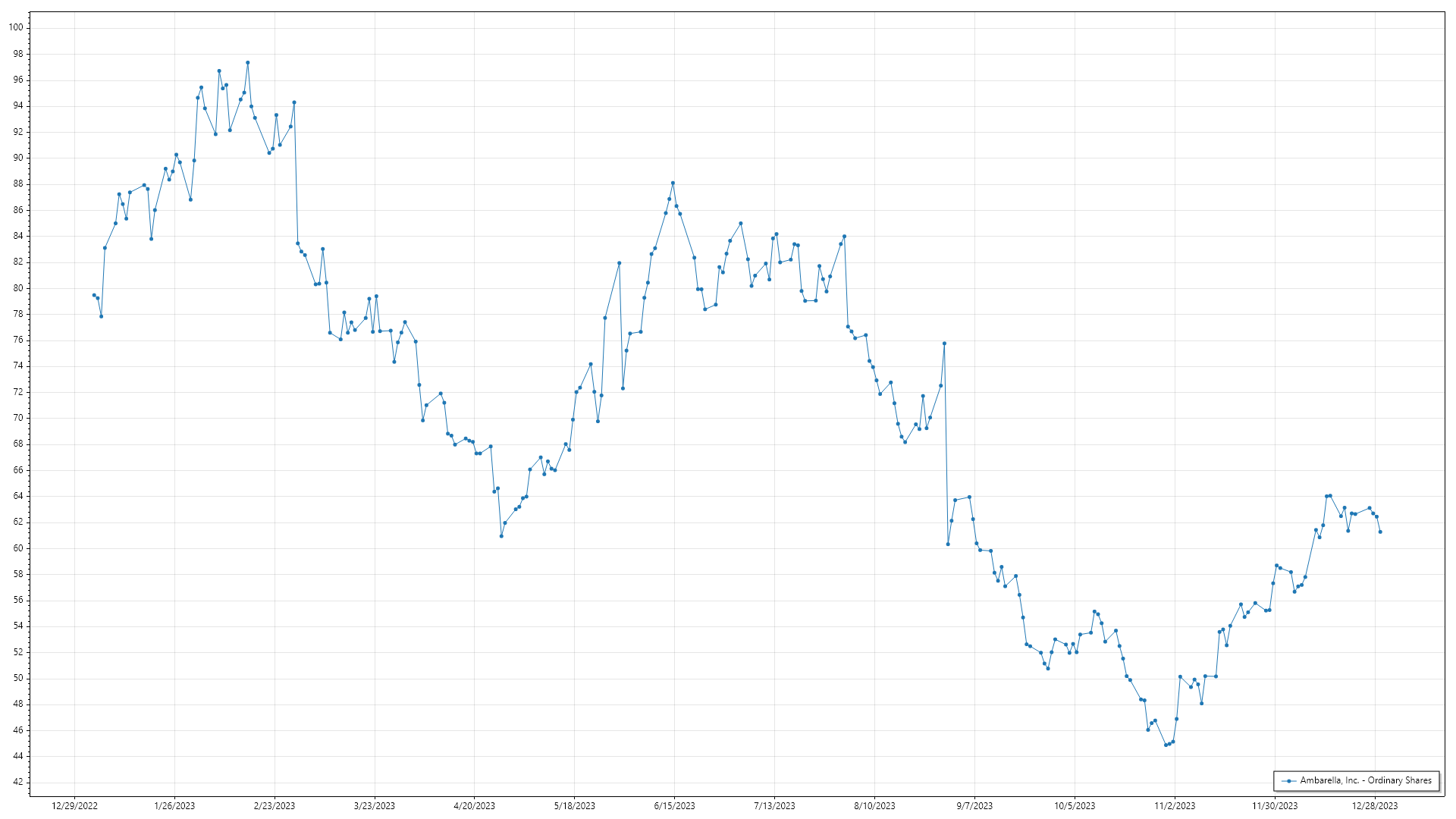This screenshot has height=819, width=1456.
Task: Click the 10/5/2023 x-axis date label
Action: pyautogui.click(x=1074, y=806)
